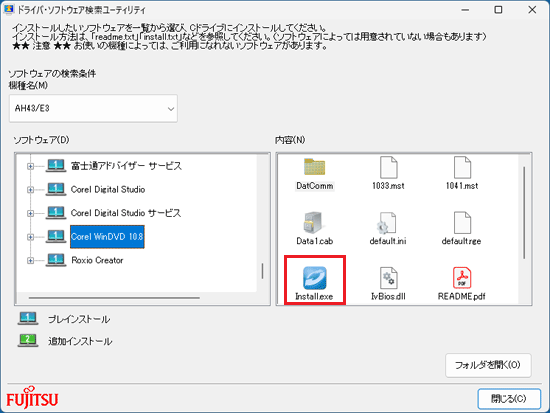The image size is (550, 413).
Task: Click the 内容 pane vertical scrollbar
Action: point(524,213)
